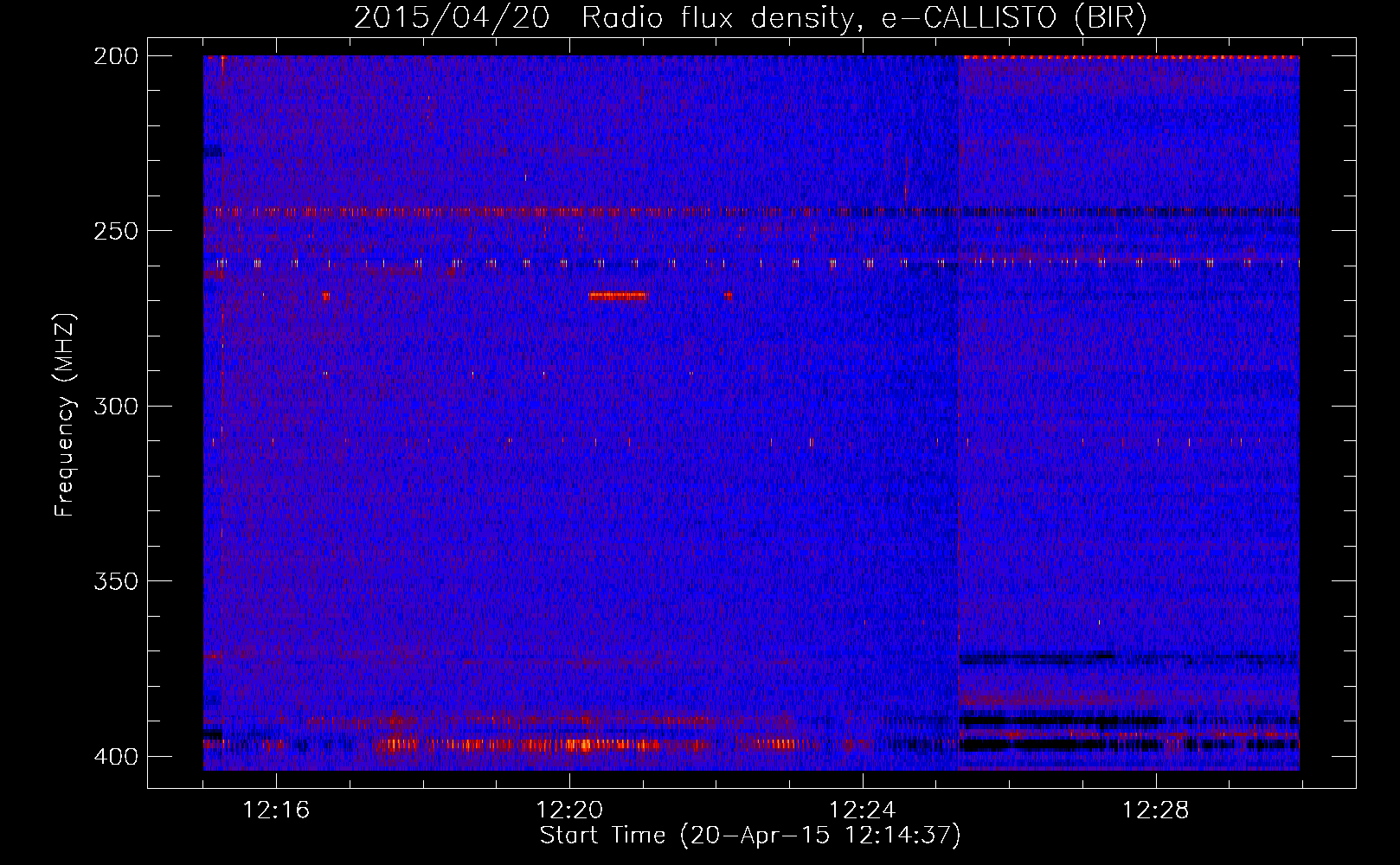Click the 300 frequency tick label
1400x865 pixels.
click(x=115, y=406)
